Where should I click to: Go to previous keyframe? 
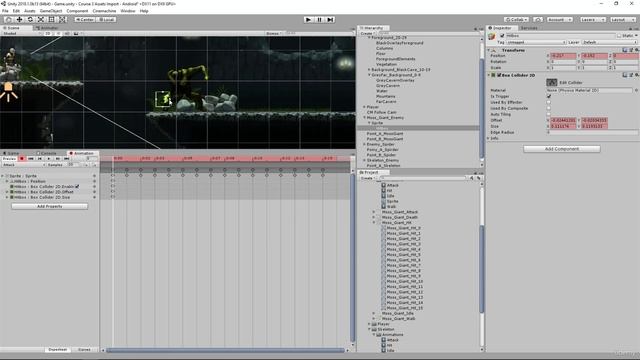40,158
